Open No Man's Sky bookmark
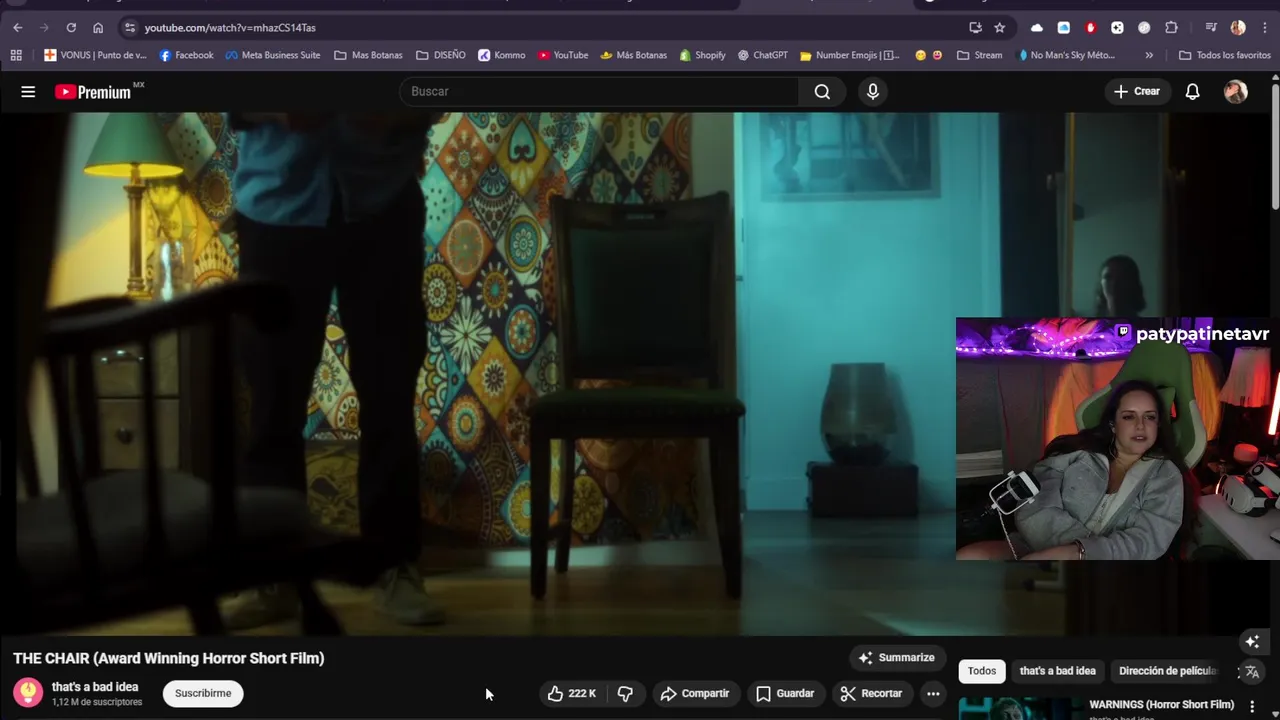The height and width of the screenshot is (720, 1280). pos(1065,55)
